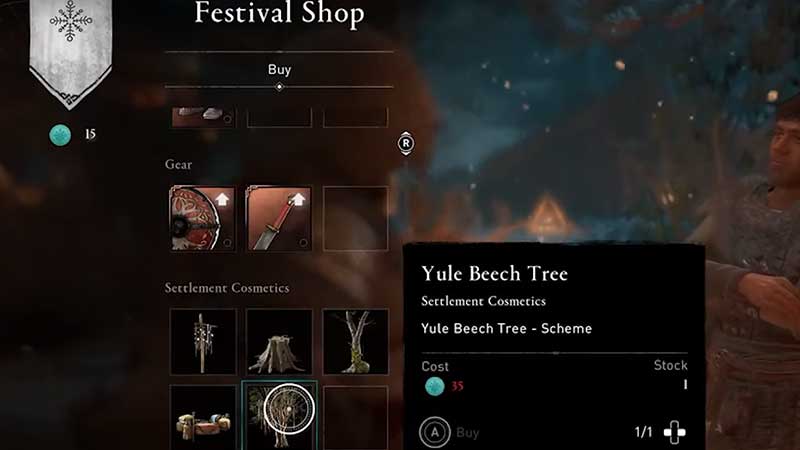Choose the decorated pole settlement cosmetic

tap(203, 342)
